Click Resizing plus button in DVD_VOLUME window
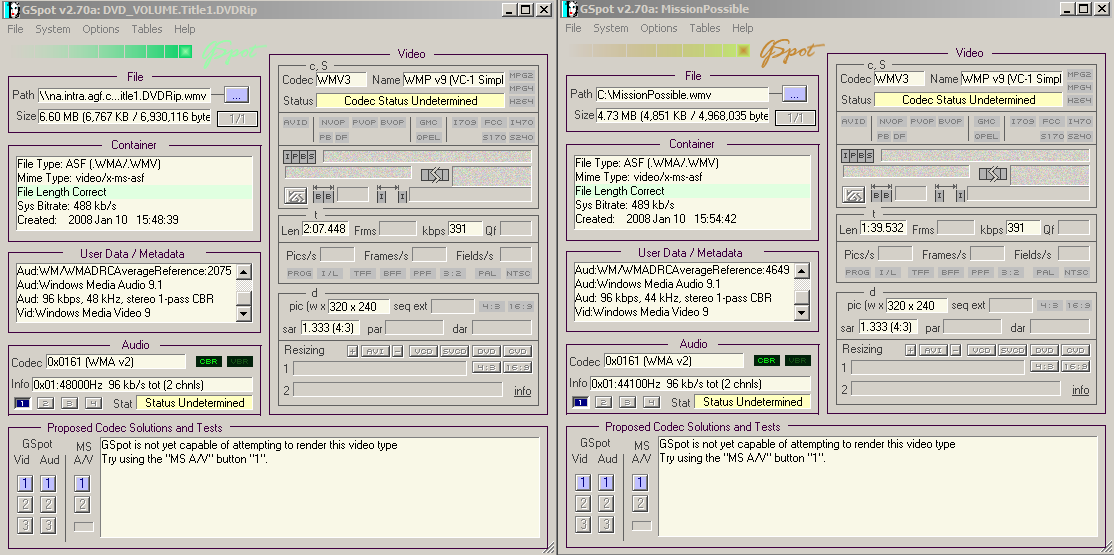1114x555 pixels. tap(352, 351)
